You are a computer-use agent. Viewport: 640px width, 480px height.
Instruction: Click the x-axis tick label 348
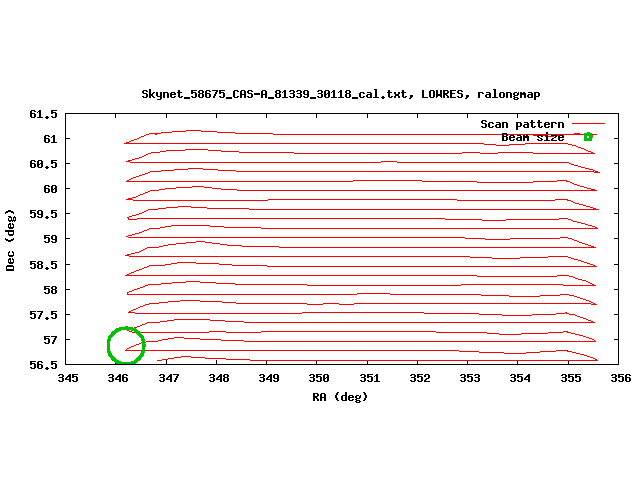tap(219, 378)
